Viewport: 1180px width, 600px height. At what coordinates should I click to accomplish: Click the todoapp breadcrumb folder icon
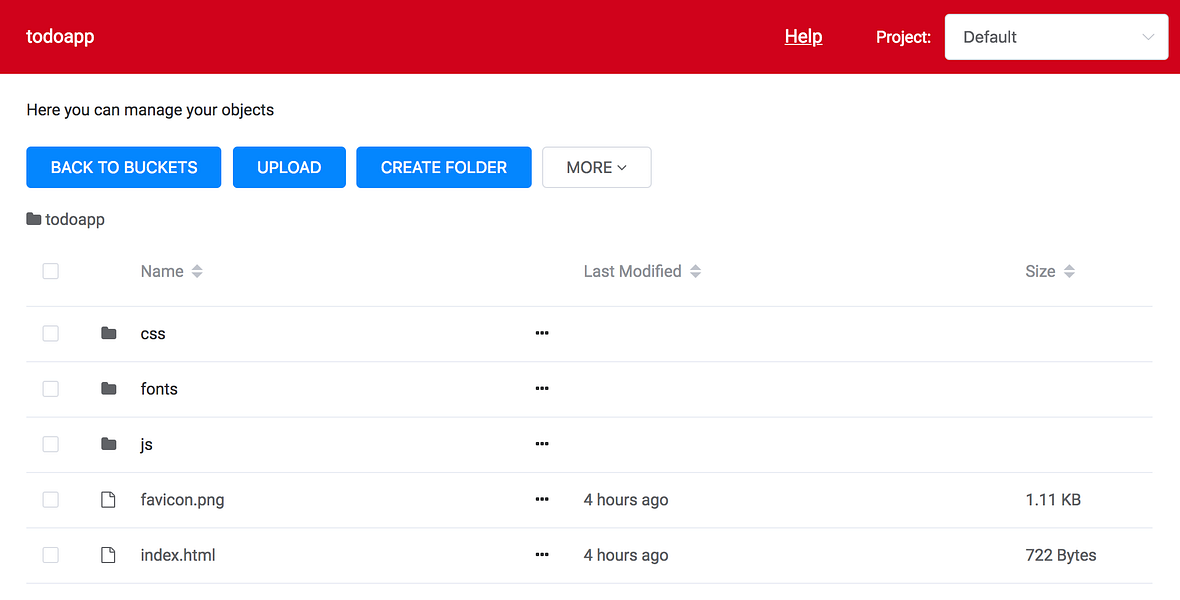(x=33, y=219)
